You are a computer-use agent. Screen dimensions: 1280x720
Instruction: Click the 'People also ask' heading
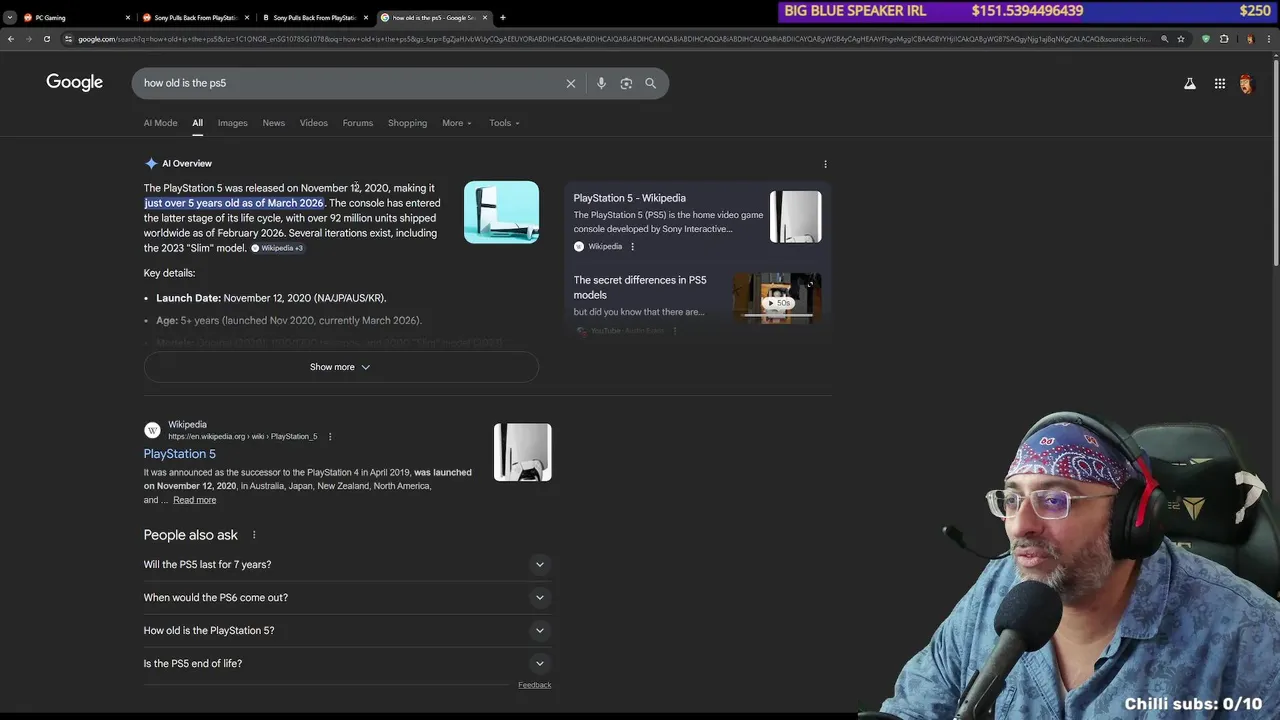click(x=190, y=535)
